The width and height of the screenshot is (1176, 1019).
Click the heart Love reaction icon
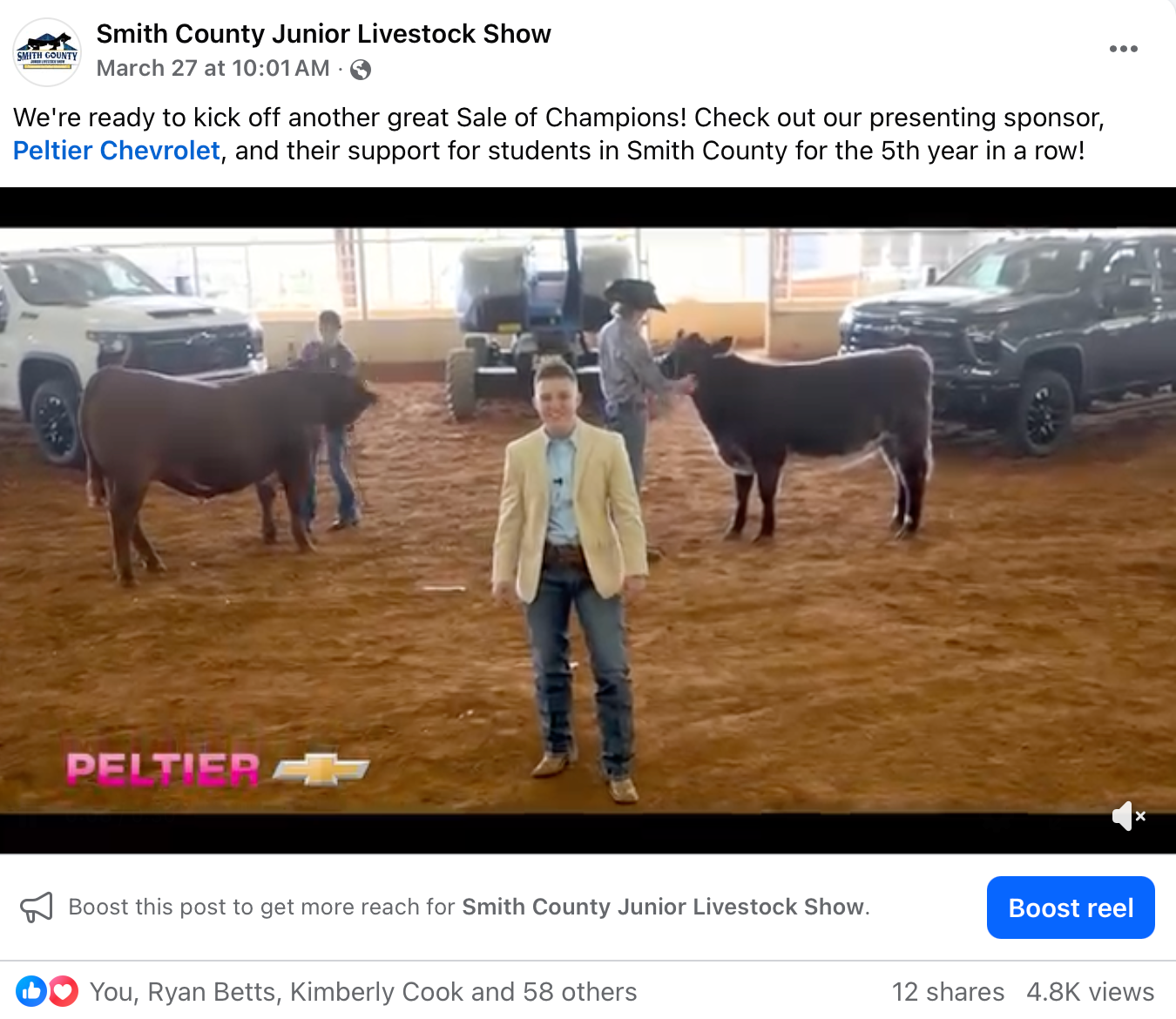tap(63, 991)
